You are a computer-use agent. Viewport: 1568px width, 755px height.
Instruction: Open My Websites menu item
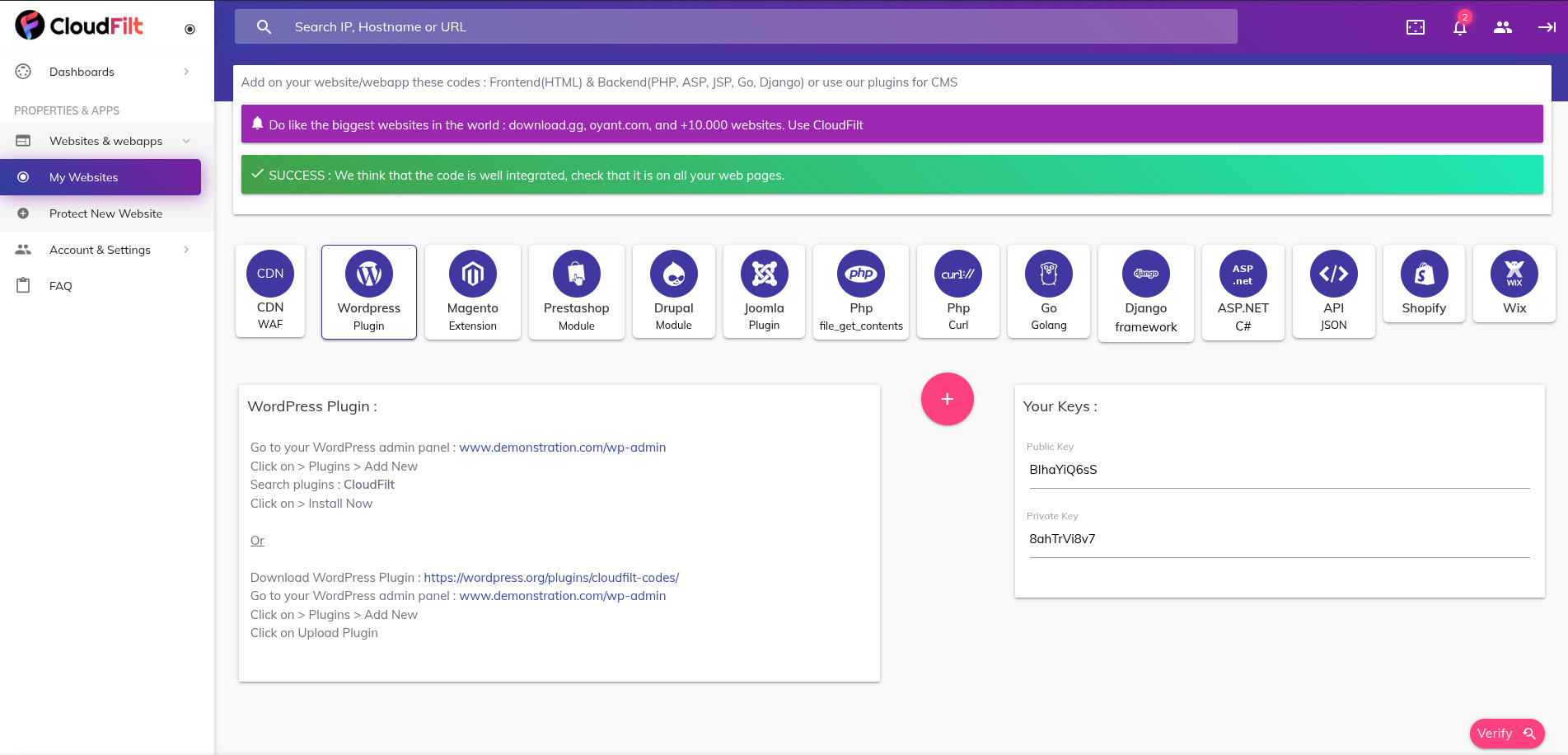coord(83,177)
